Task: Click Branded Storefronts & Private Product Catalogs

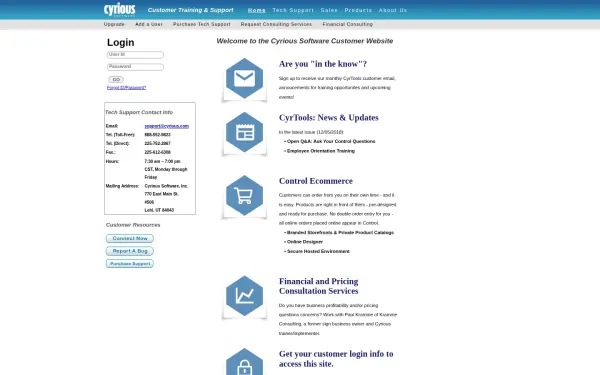Action: pos(340,233)
